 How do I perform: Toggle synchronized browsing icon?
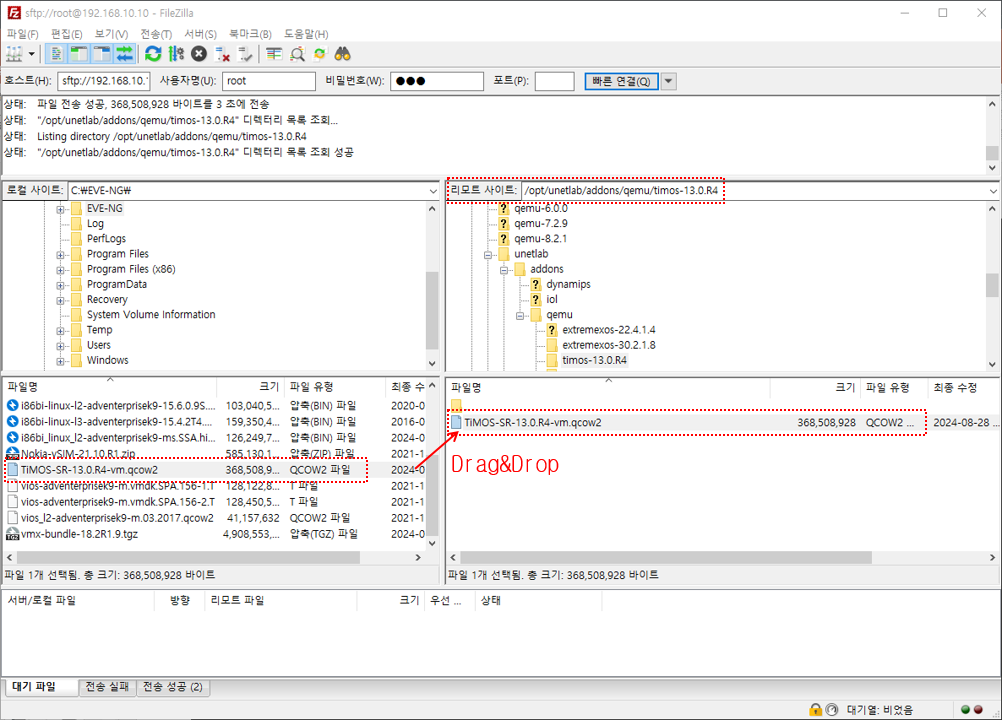[320, 54]
